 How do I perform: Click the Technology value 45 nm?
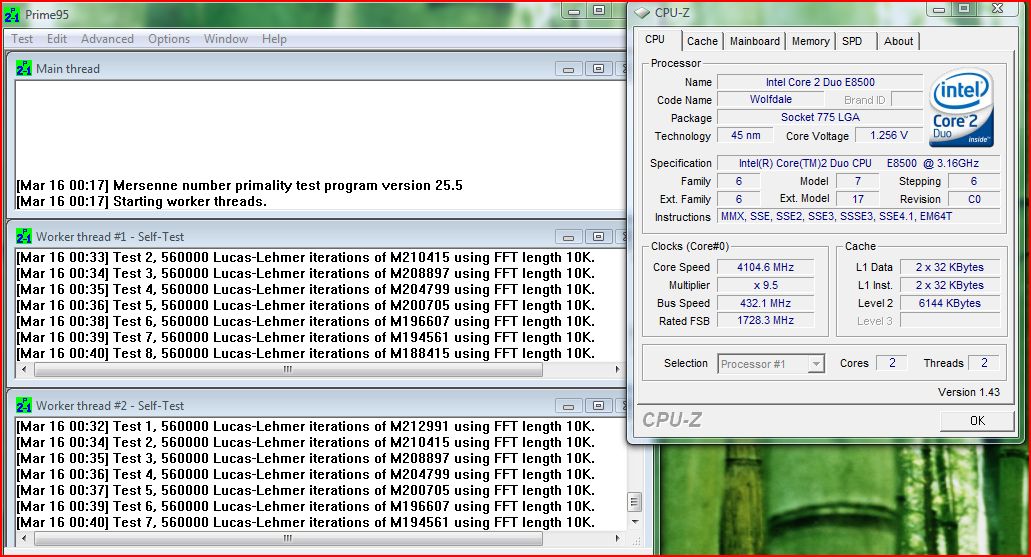coord(746,135)
